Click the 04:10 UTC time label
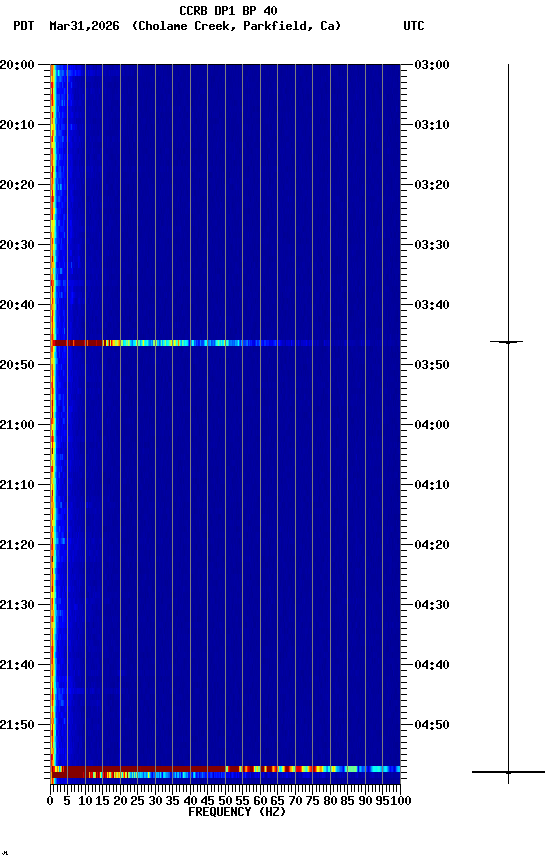The height and width of the screenshot is (864, 552). point(432,485)
